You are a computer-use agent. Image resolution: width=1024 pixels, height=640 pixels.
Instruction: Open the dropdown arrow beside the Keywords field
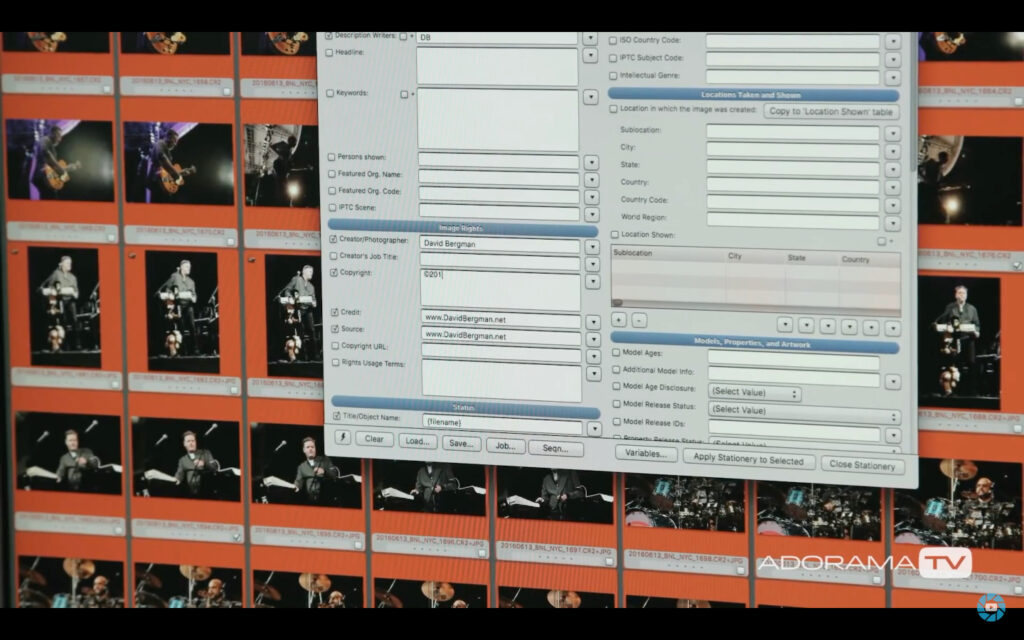coord(591,97)
